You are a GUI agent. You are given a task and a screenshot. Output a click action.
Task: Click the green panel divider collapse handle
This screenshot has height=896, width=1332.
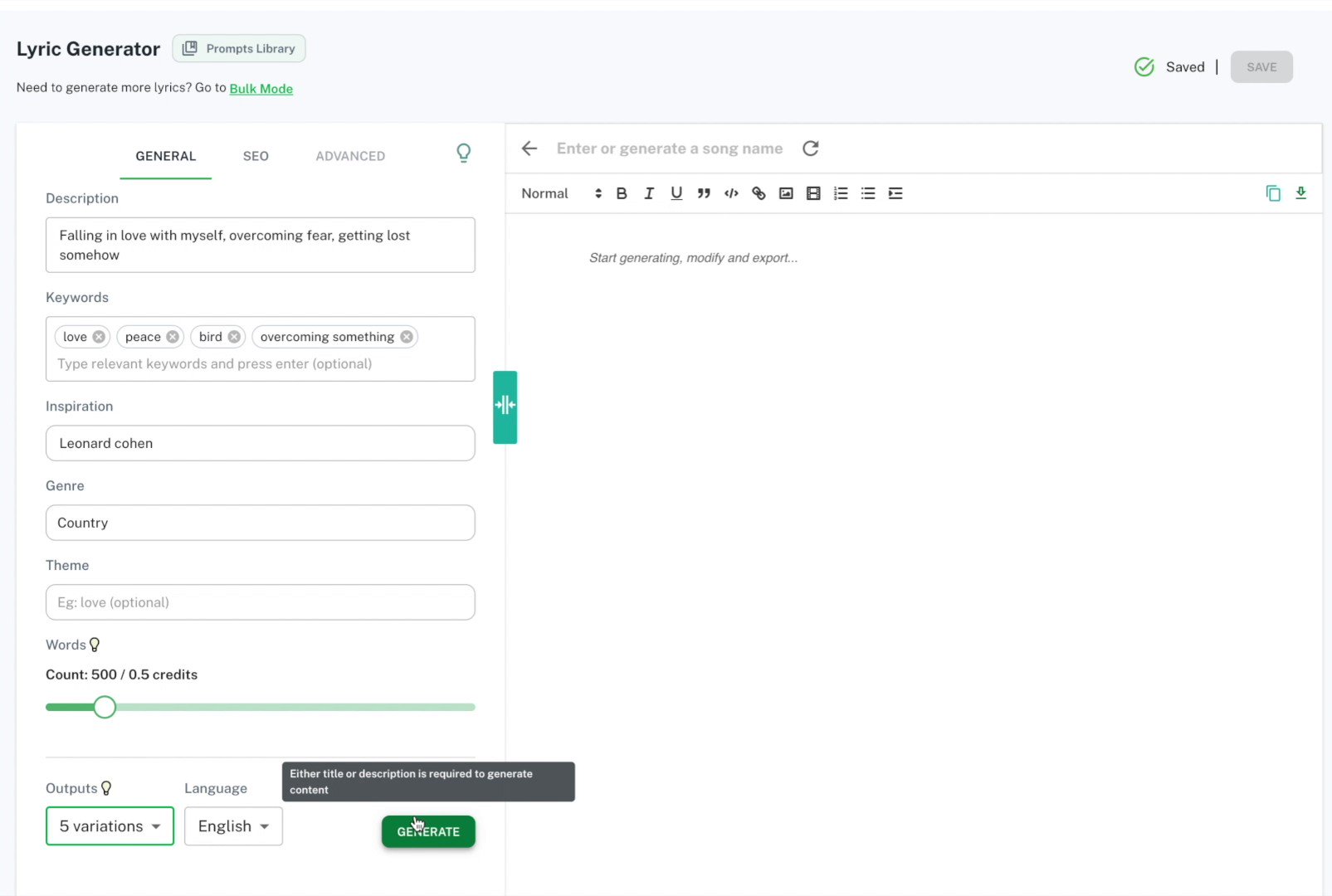[x=505, y=407]
